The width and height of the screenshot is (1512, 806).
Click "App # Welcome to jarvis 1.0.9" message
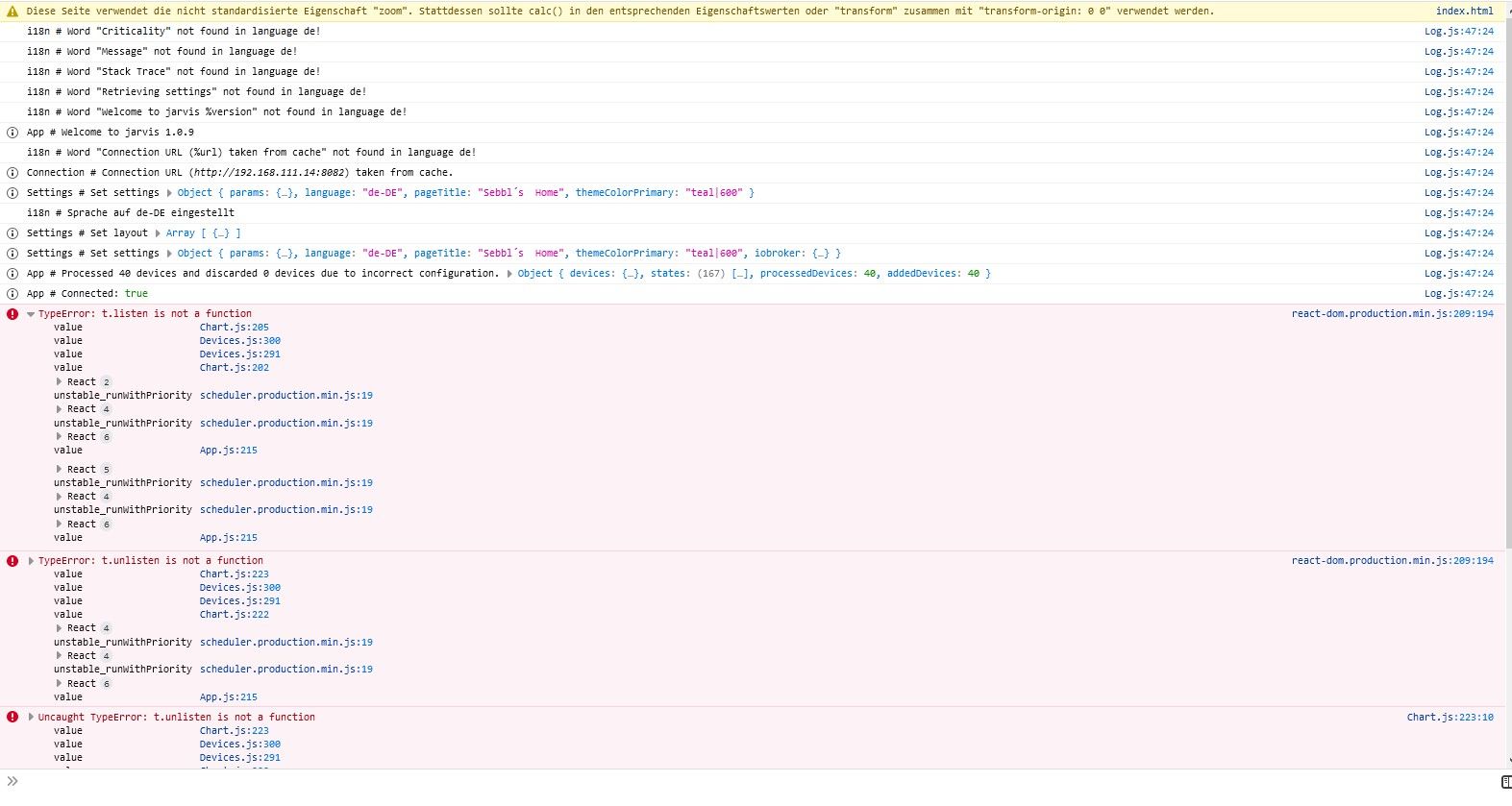[x=111, y=133]
